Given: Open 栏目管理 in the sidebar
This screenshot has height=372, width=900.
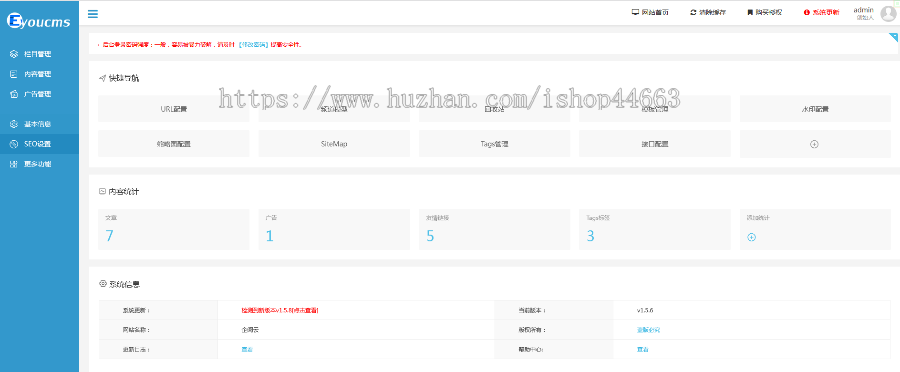Looking at the screenshot, I should (x=40, y=54).
